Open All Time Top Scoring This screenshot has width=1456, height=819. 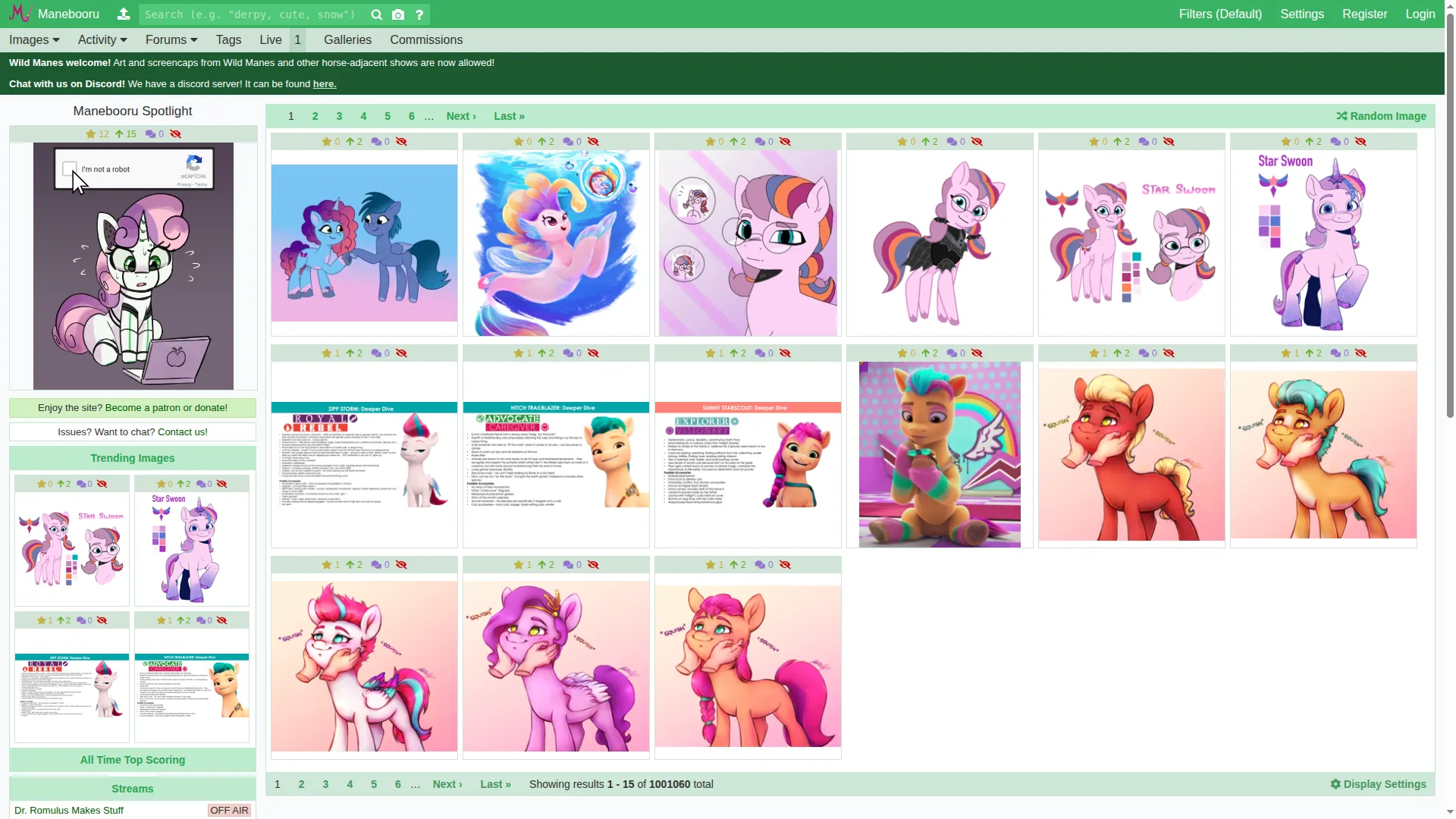coord(133,760)
